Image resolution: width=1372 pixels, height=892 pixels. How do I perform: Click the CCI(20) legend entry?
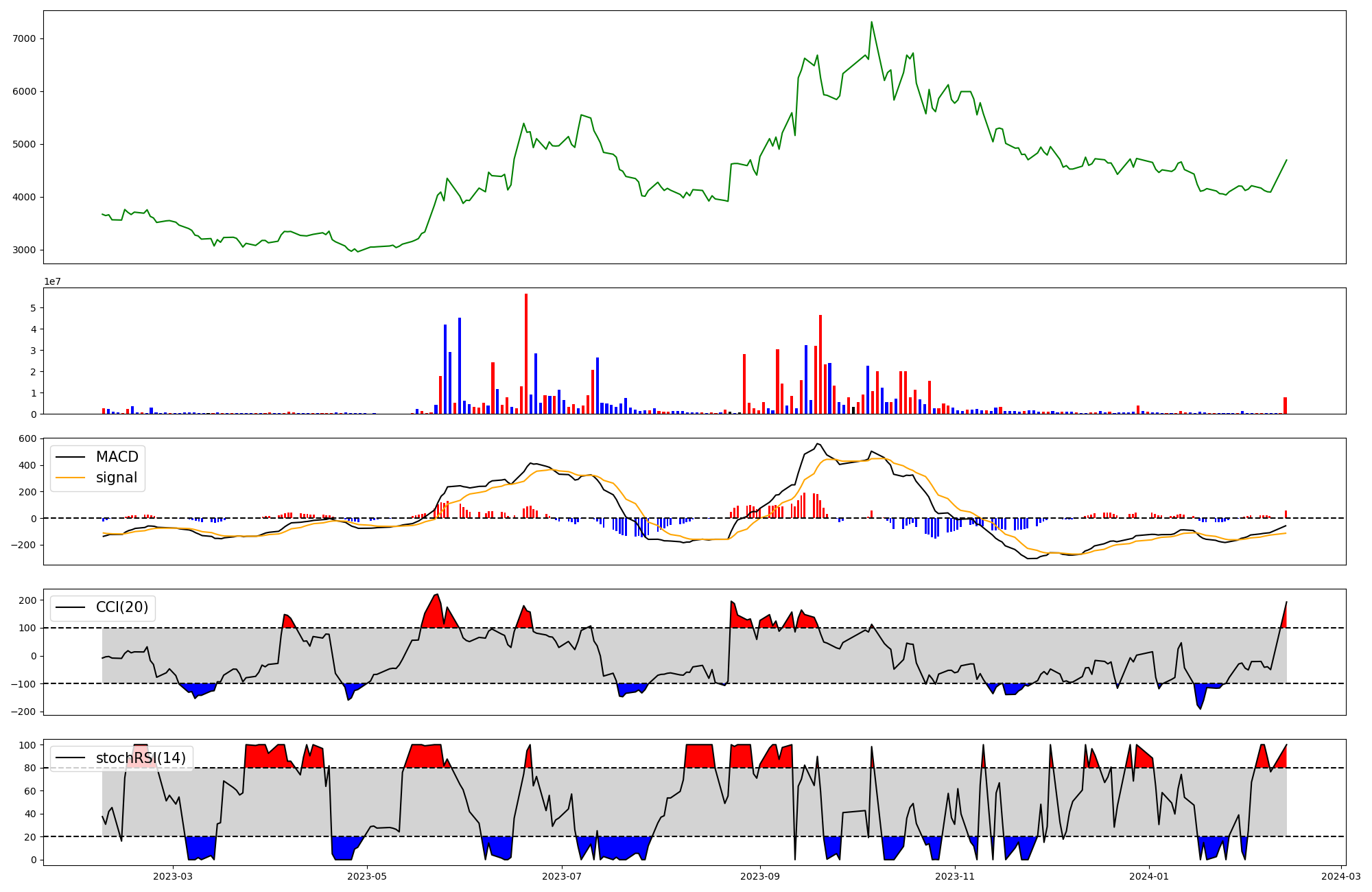click(x=122, y=607)
